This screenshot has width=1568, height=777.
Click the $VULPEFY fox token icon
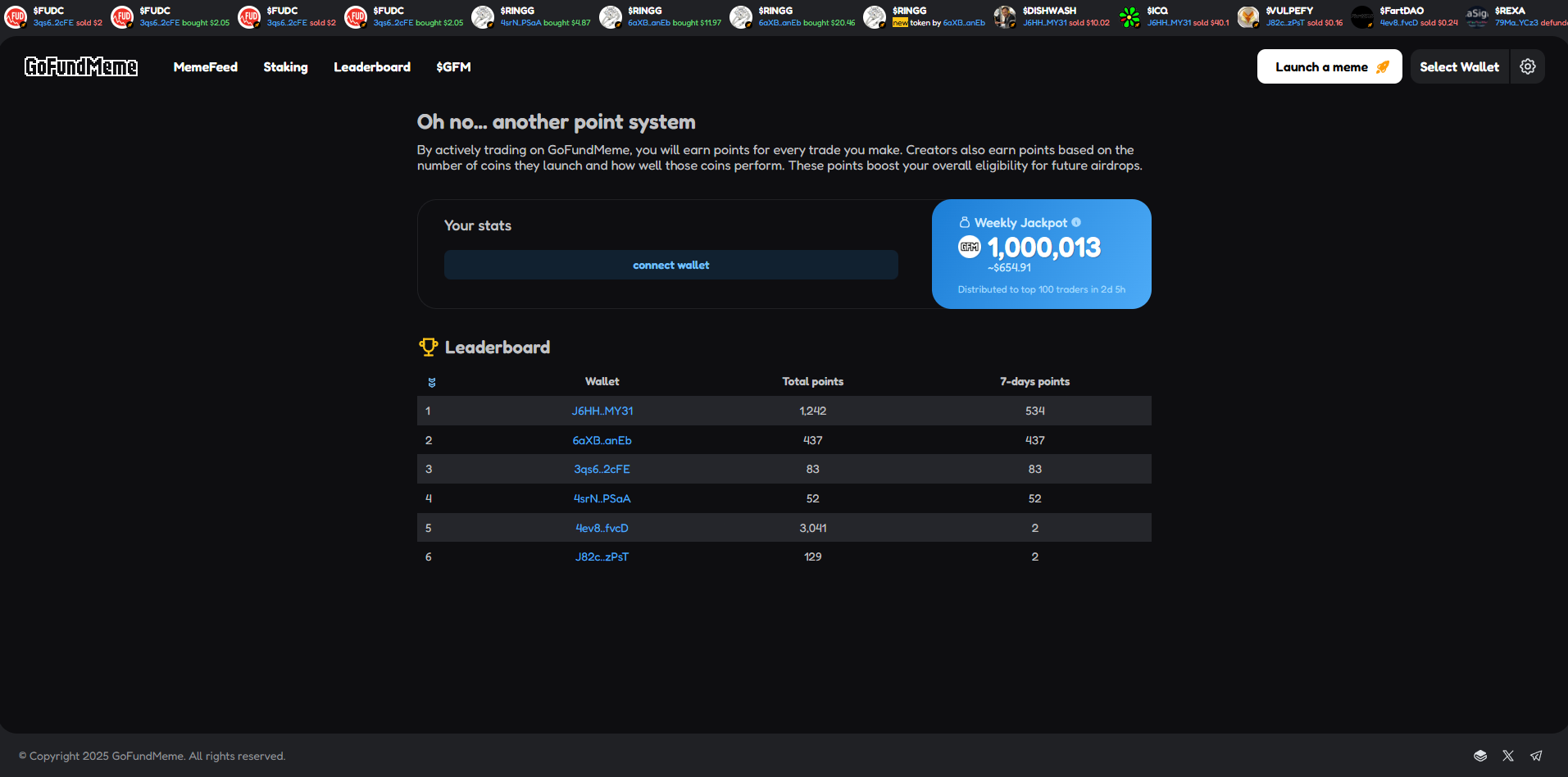tap(1248, 16)
